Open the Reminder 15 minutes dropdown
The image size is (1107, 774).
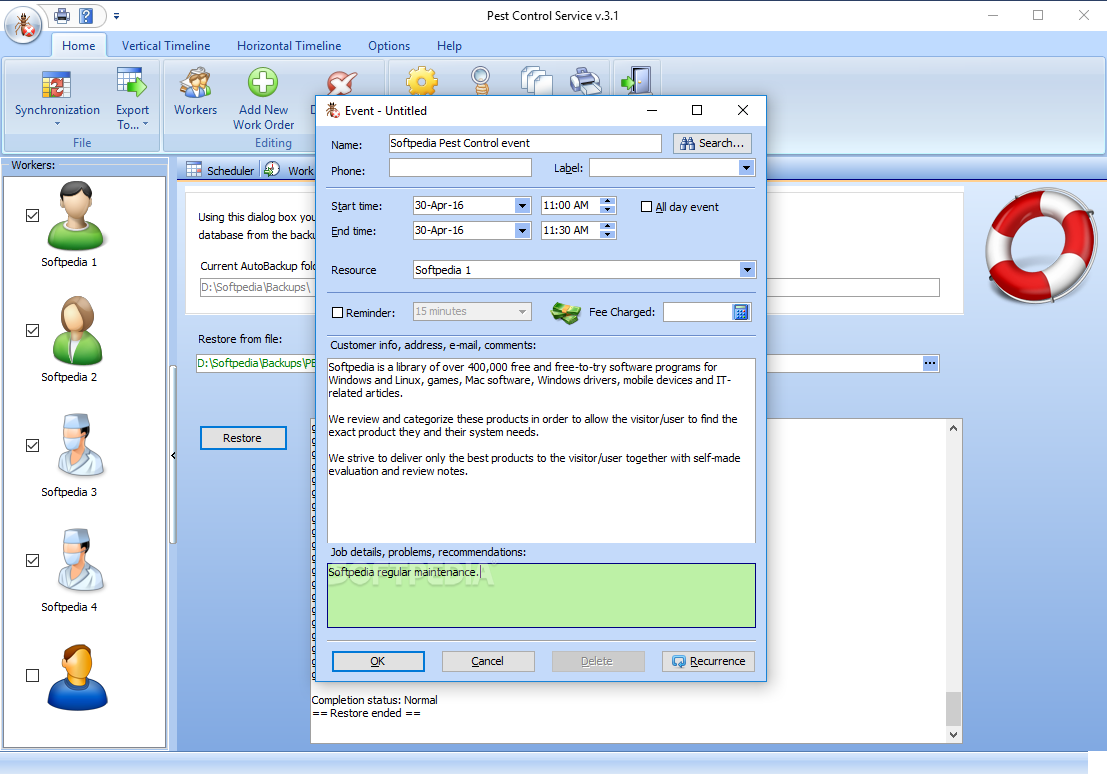click(x=522, y=311)
